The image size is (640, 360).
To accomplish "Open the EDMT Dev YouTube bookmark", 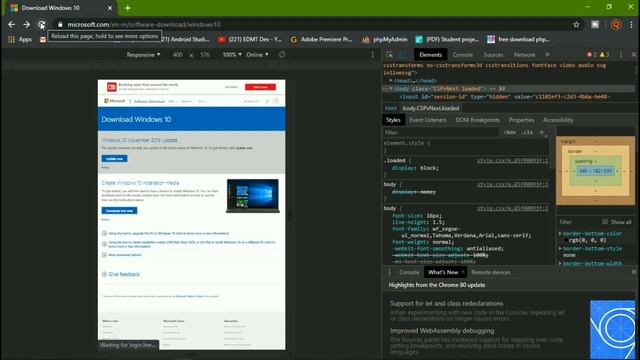I will (x=250, y=40).
